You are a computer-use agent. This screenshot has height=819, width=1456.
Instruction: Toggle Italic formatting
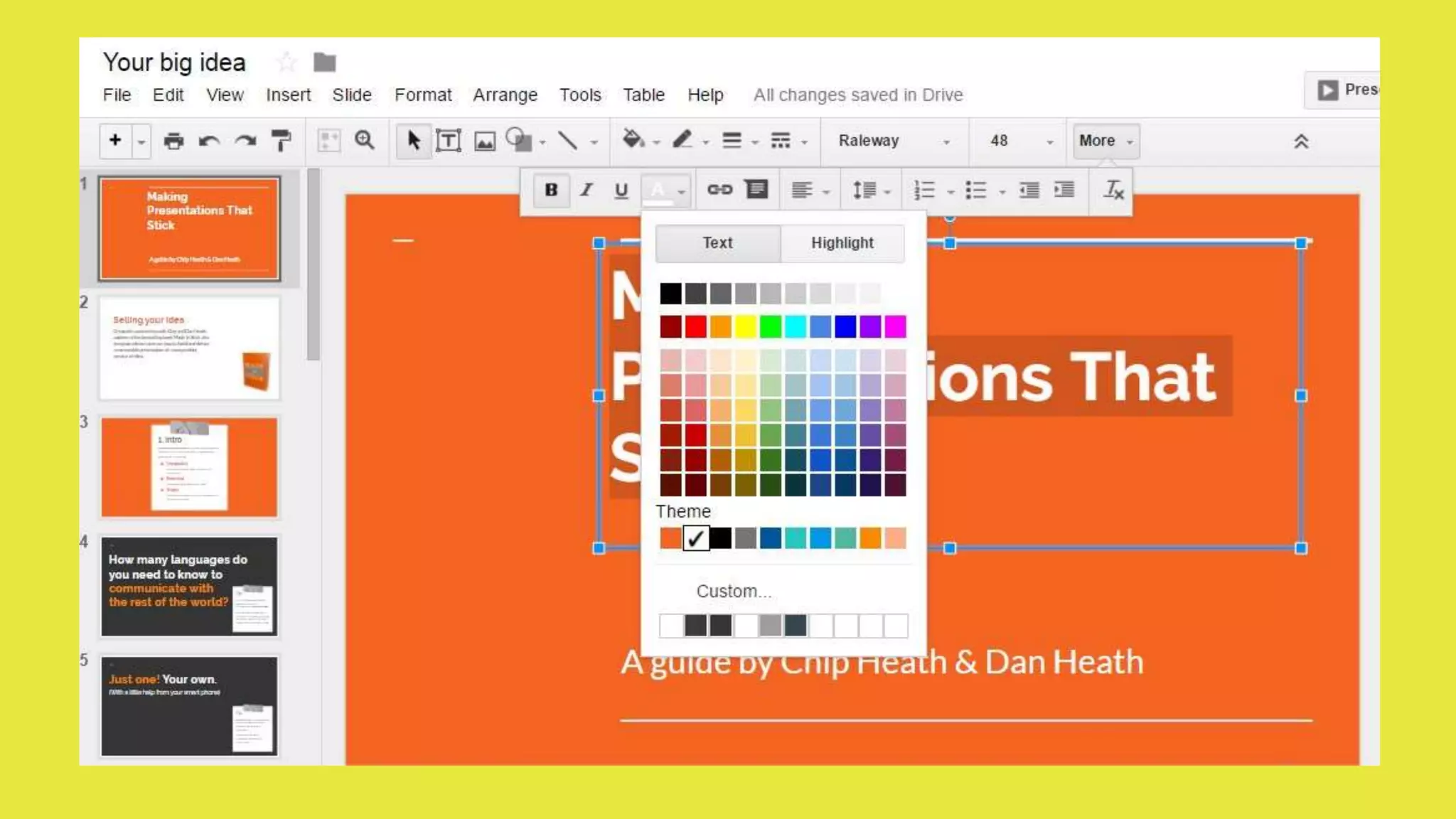point(587,190)
